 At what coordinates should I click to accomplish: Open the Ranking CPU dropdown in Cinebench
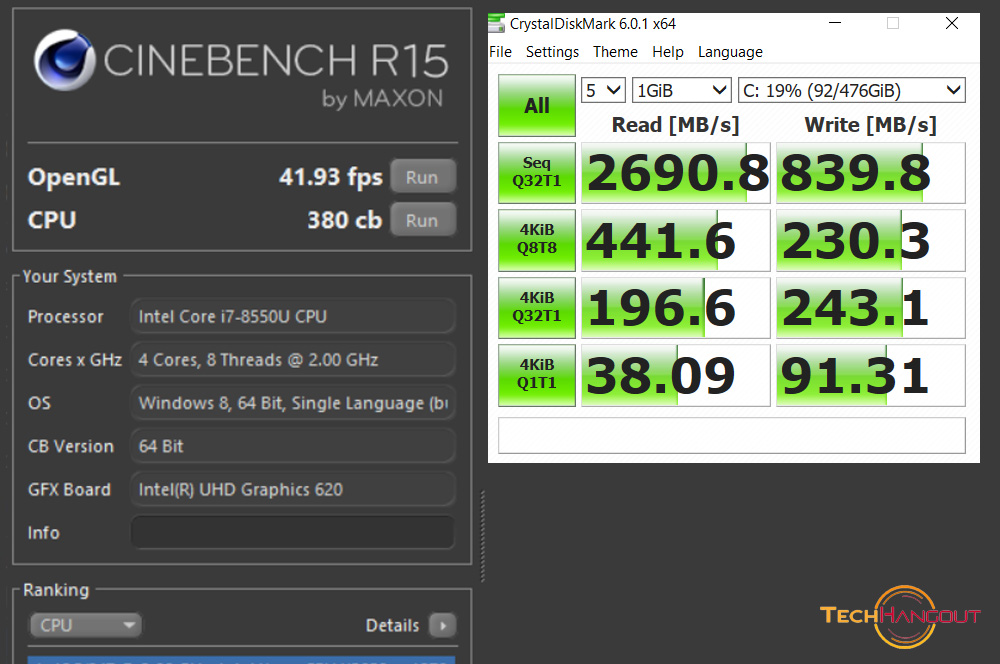click(85, 625)
